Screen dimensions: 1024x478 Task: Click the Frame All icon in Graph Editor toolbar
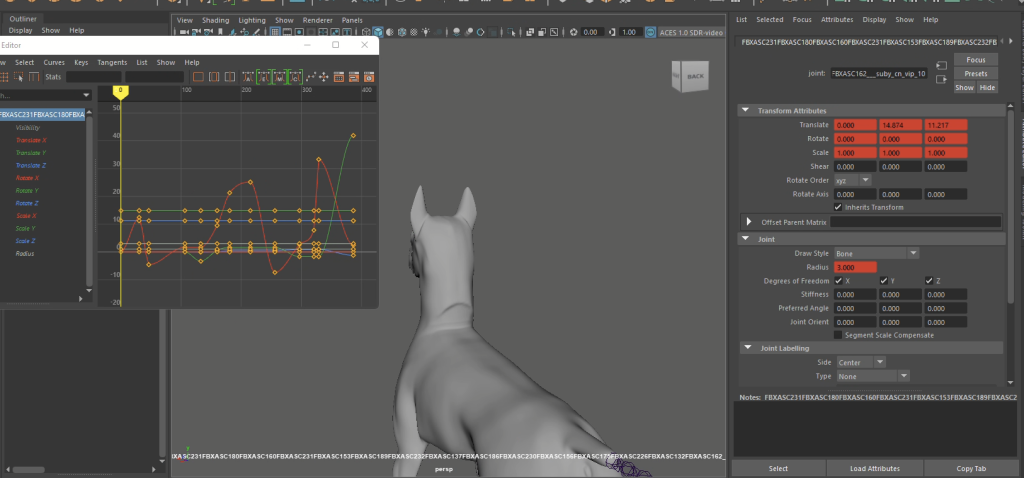198,77
